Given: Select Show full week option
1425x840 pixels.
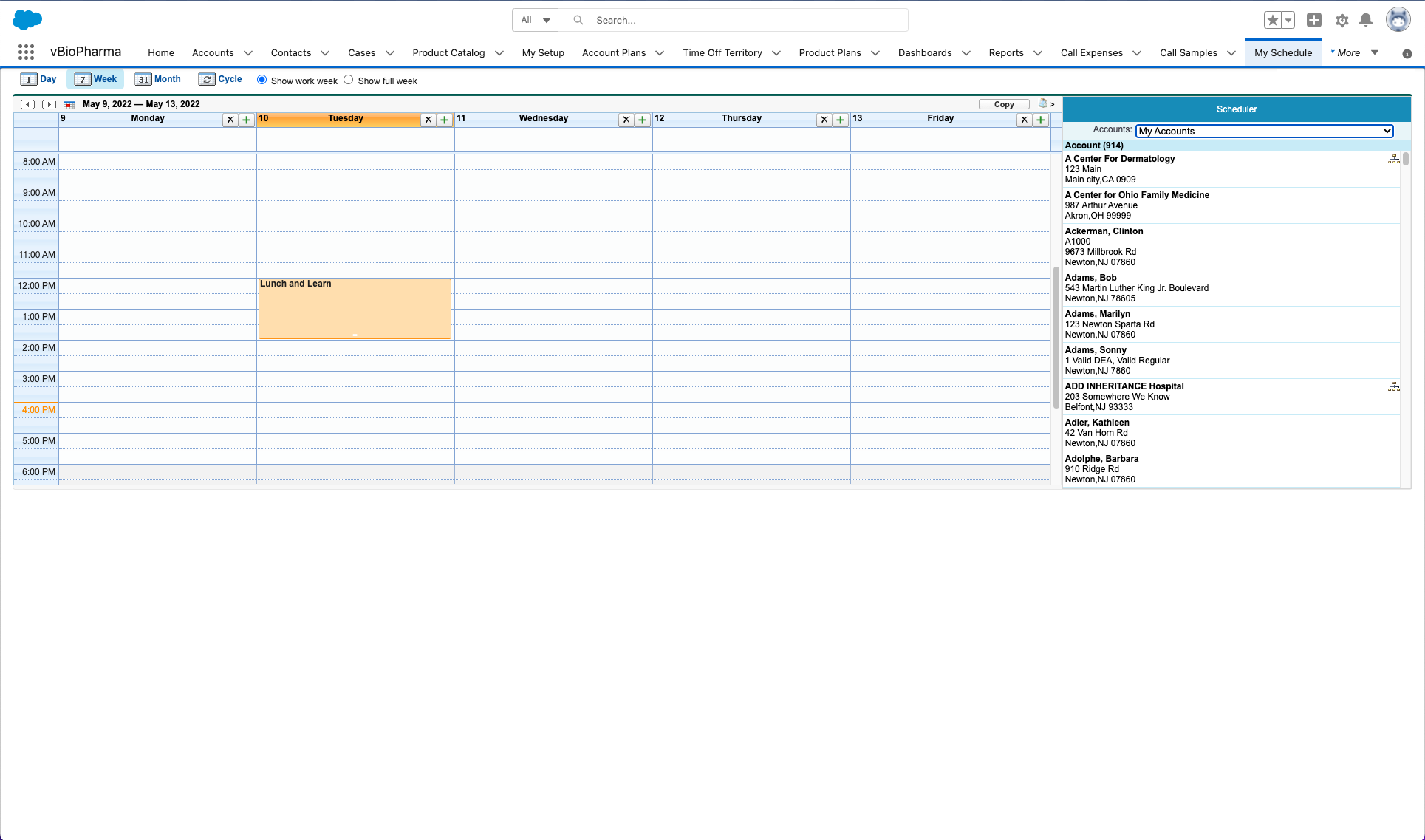Looking at the screenshot, I should (x=349, y=80).
